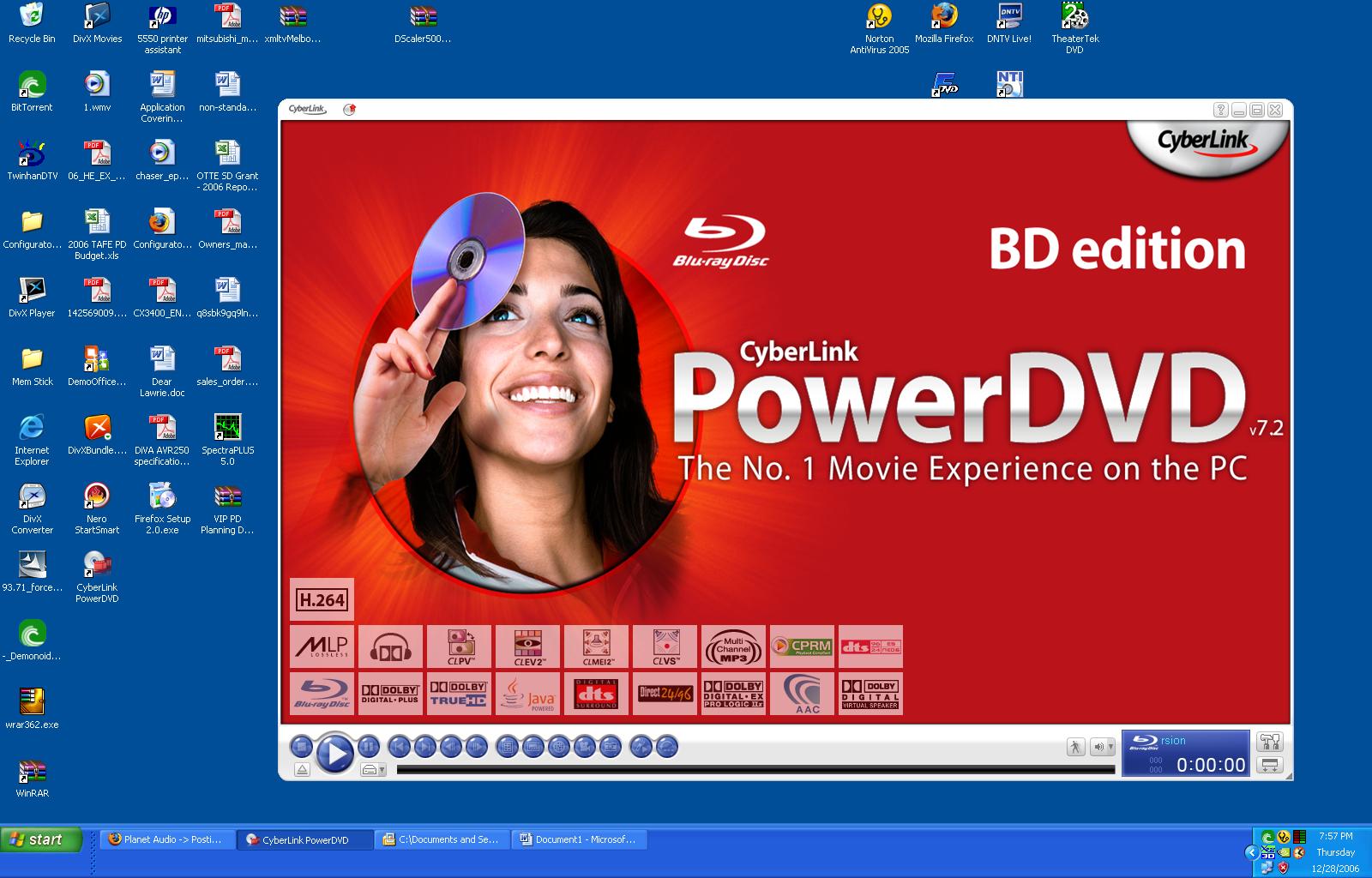Click the repeat playback button
Viewport: 1372px width, 878px height.
click(x=666, y=746)
